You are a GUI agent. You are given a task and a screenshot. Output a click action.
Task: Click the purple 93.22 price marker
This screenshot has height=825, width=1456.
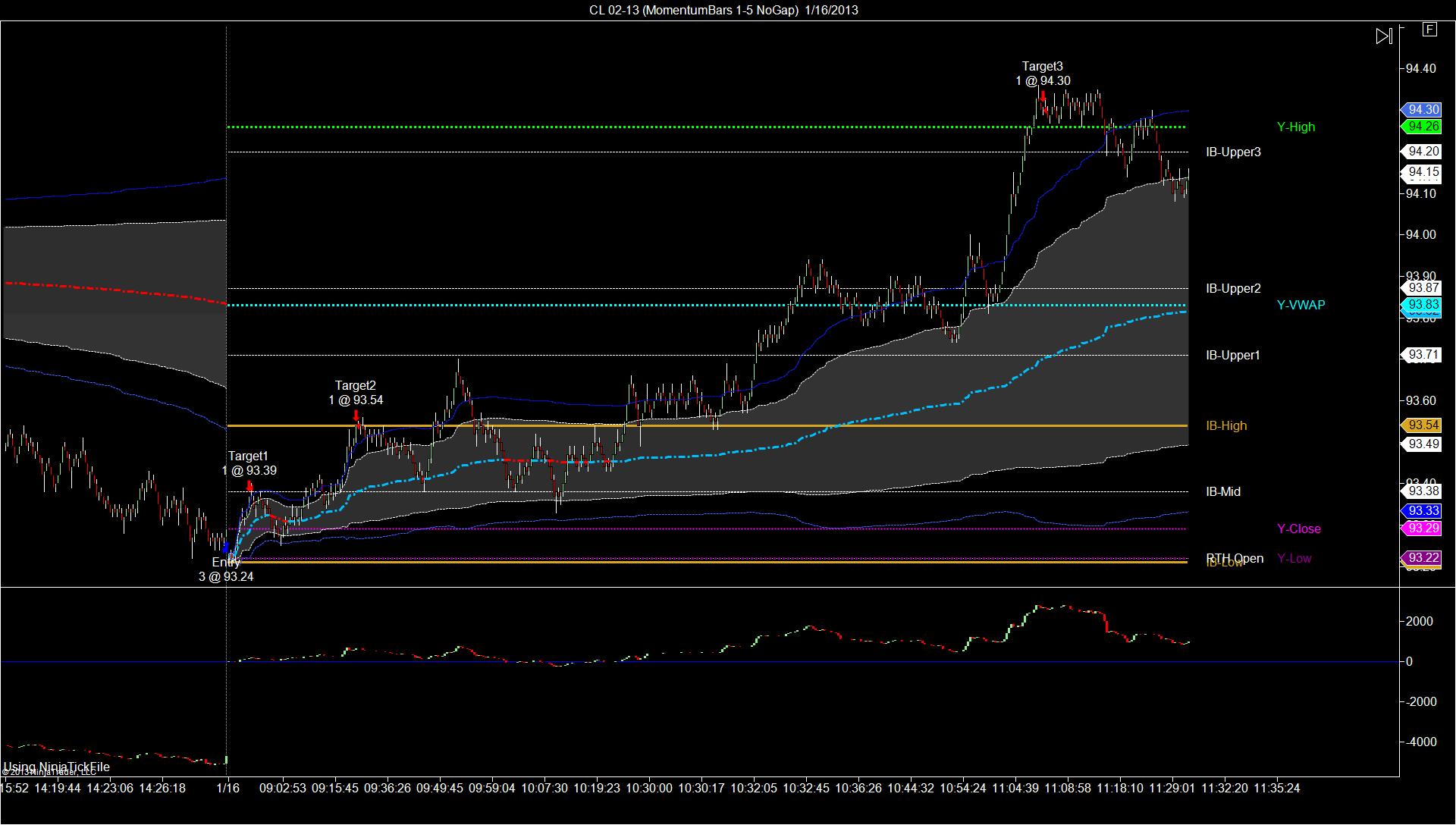click(1420, 558)
